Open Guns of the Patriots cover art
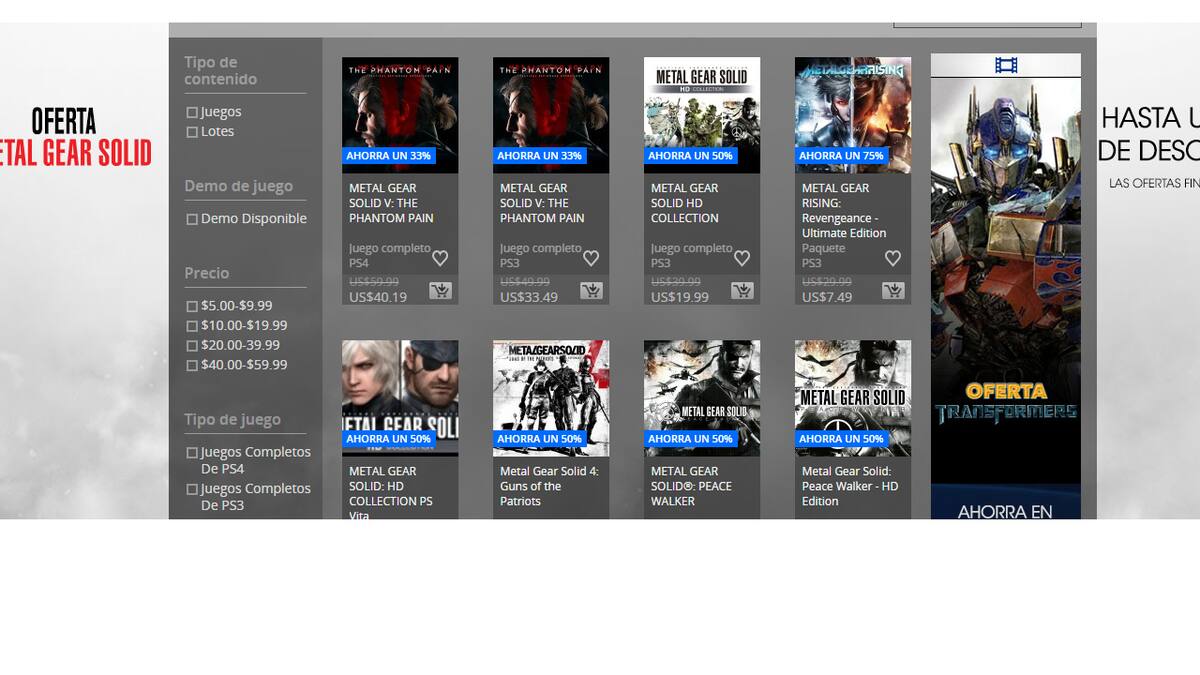Screen dimensions: 1200x675 (x=551, y=398)
